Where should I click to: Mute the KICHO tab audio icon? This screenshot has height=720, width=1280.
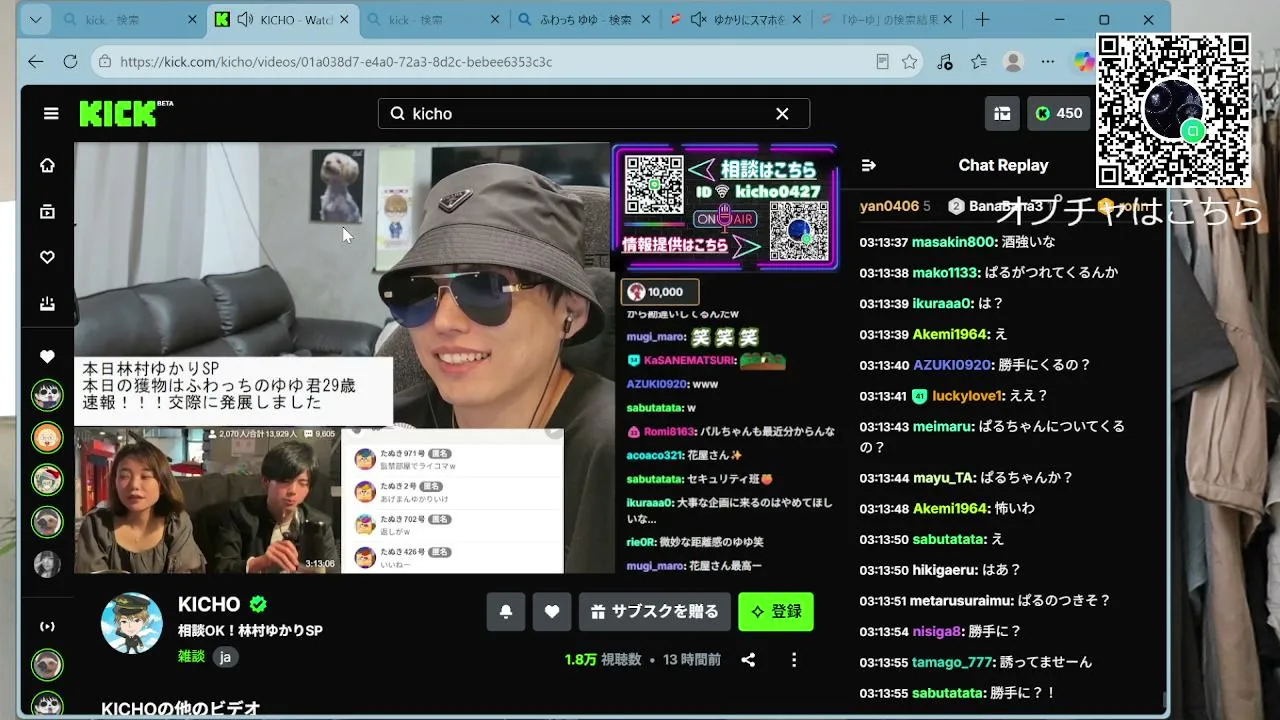(245, 20)
